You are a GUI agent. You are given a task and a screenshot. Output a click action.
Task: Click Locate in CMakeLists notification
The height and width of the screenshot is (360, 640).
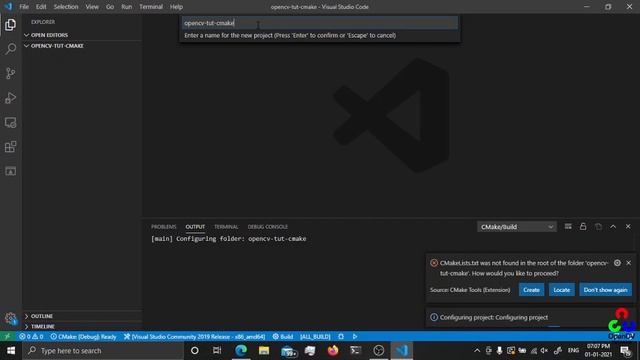(562, 290)
